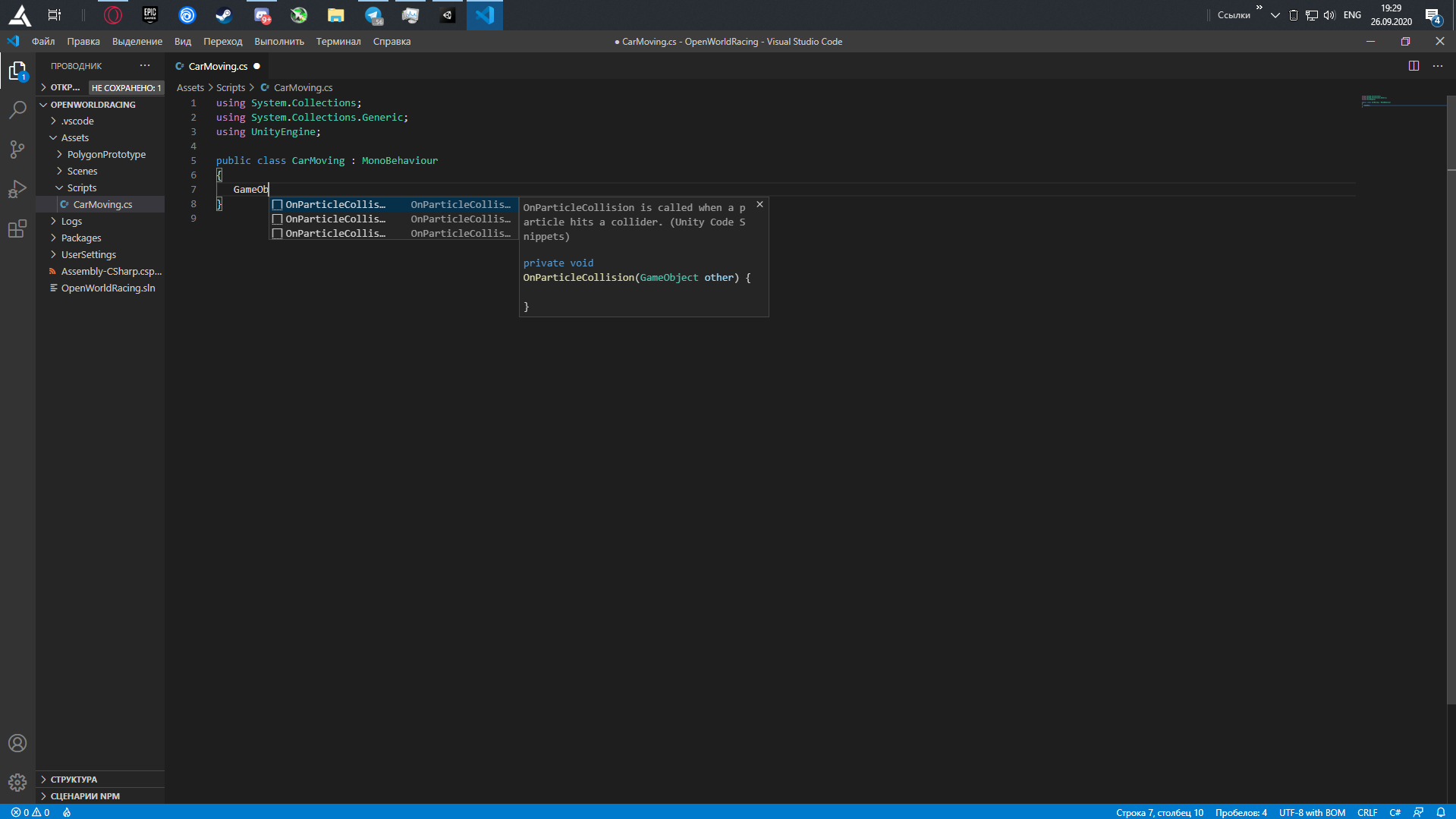
Task: Show errors and warnings count in status bar
Action: pyautogui.click(x=30, y=812)
